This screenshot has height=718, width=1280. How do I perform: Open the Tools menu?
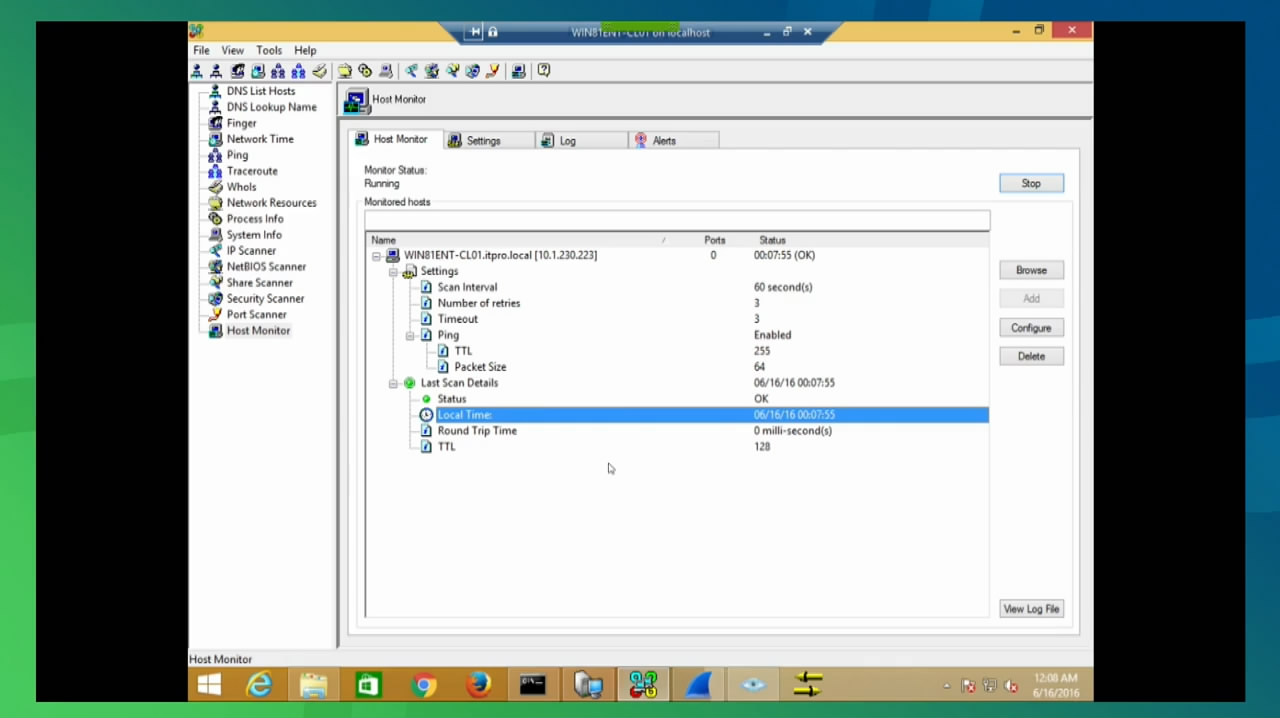click(269, 50)
